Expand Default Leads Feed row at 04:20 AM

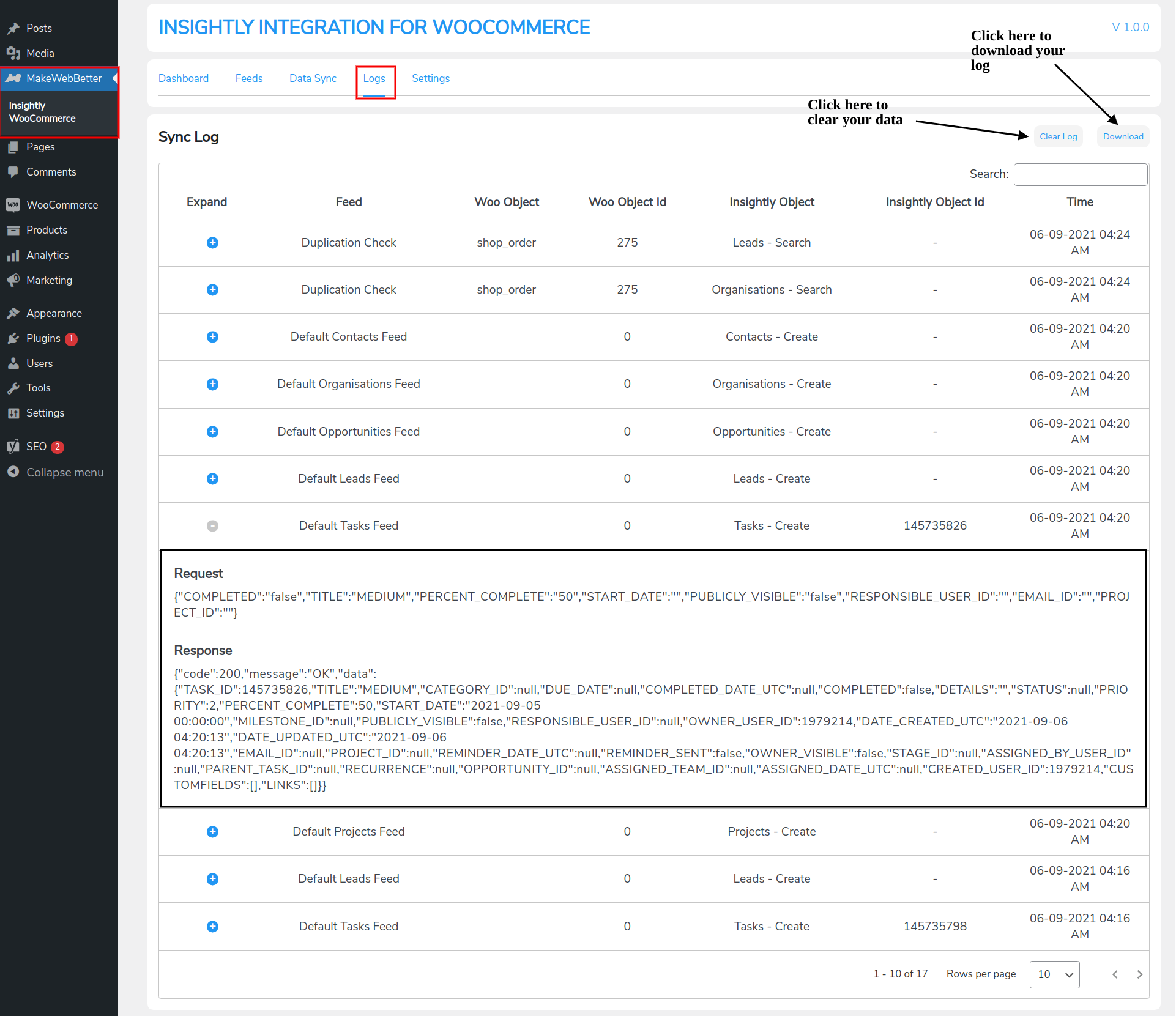pyautogui.click(x=212, y=479)
